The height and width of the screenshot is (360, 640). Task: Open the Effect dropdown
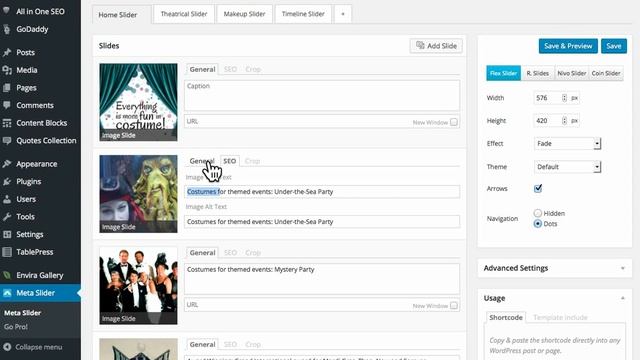(567, 144)
